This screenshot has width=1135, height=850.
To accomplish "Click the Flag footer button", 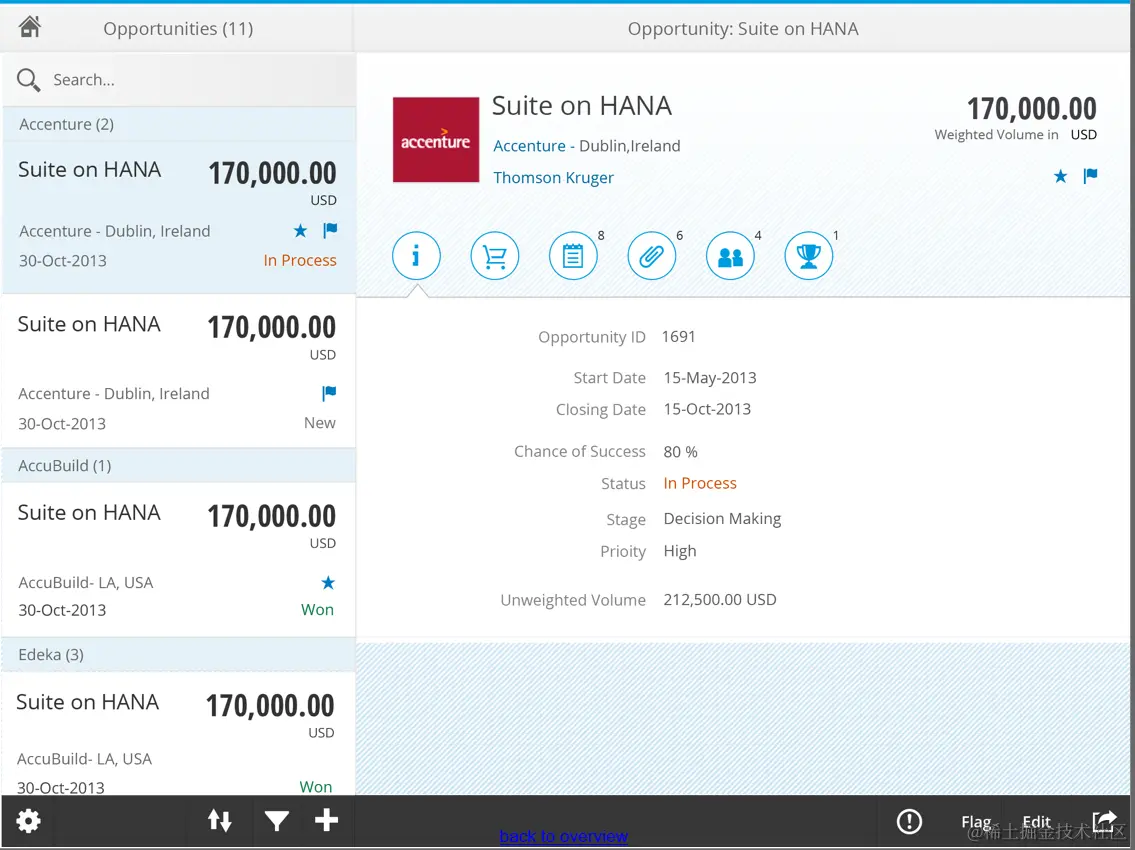I will pos(976,822).
